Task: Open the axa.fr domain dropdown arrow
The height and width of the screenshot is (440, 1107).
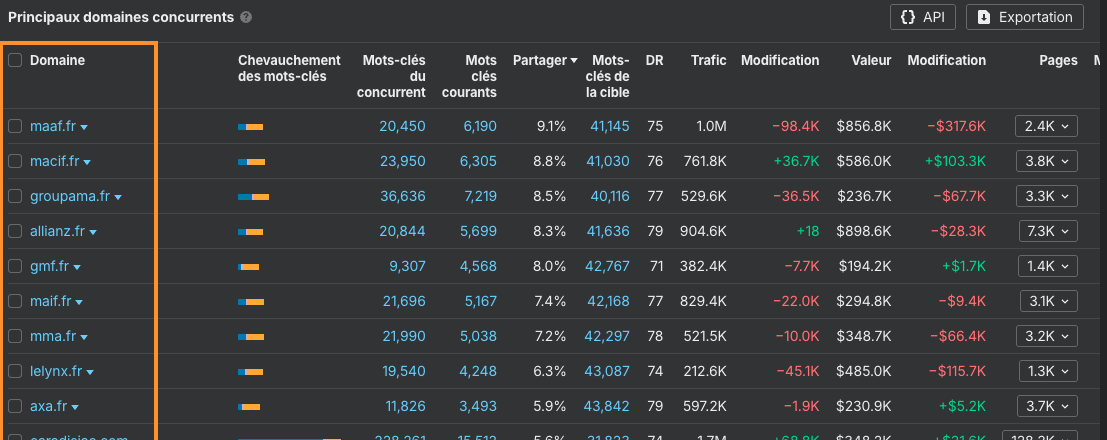Action: click(x=75, y=407)
